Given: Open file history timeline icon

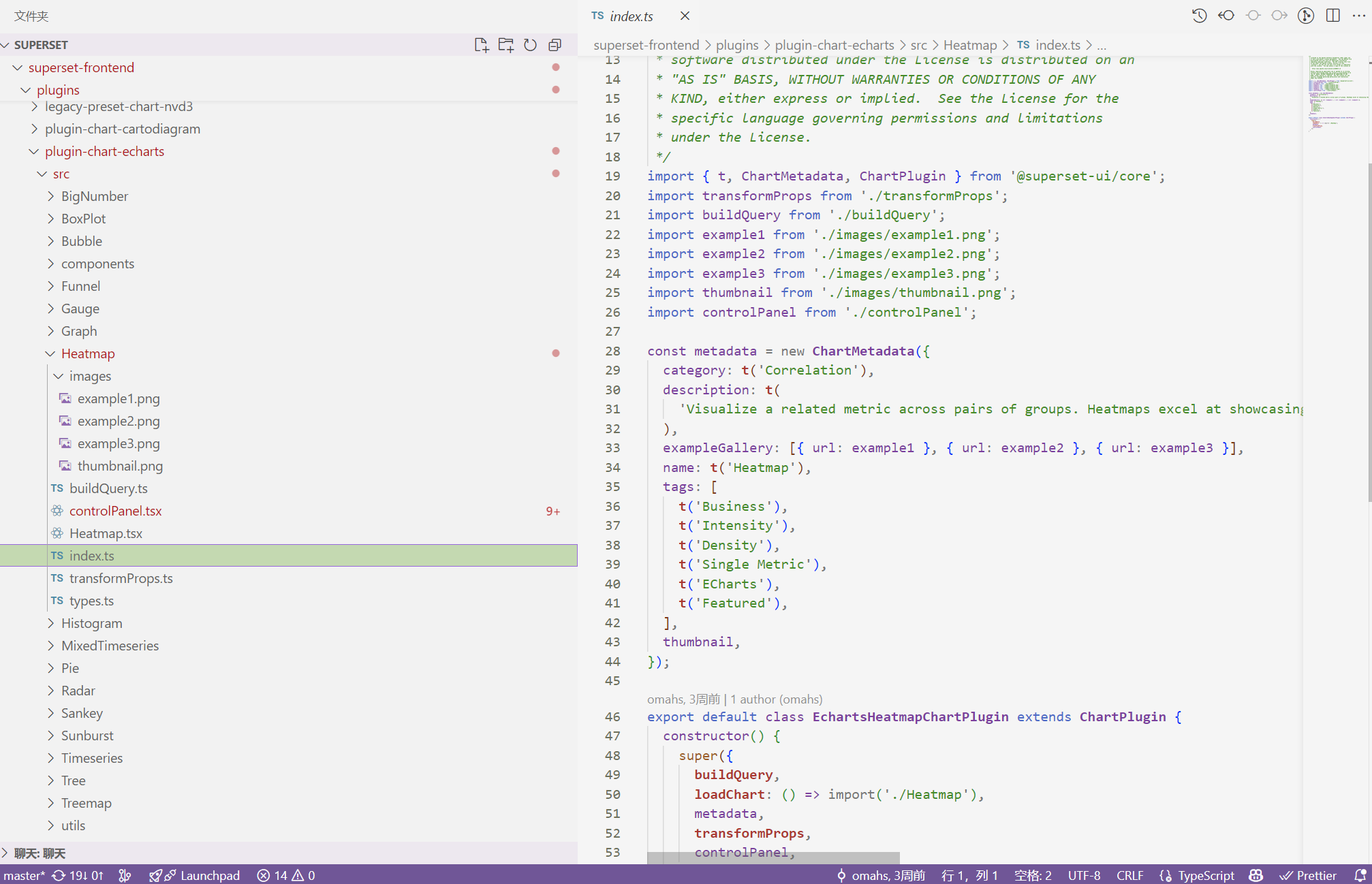Looking at the screenshot, I should coord(1199,16).
